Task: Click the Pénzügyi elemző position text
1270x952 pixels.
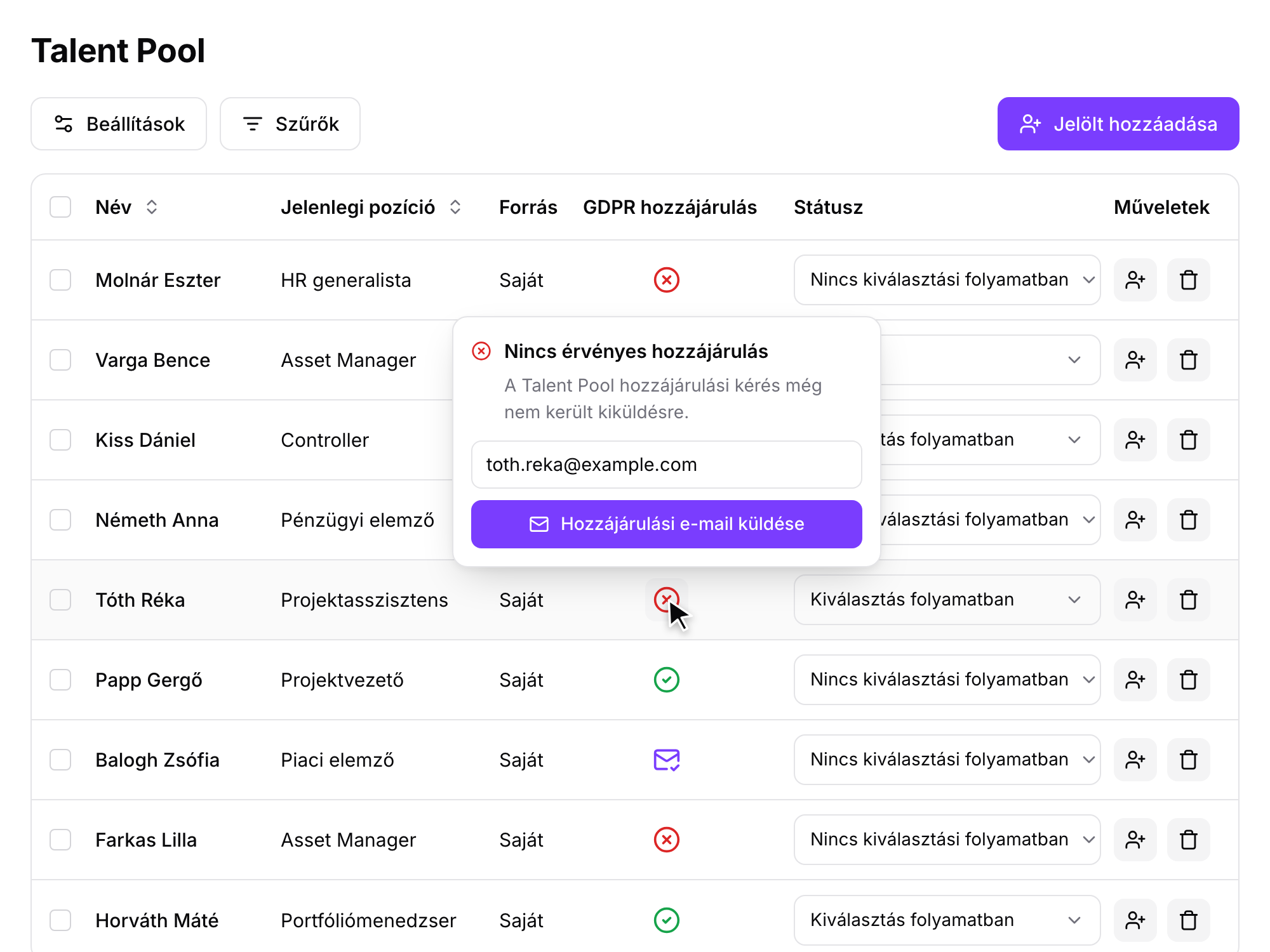Action: pos(358,520)
